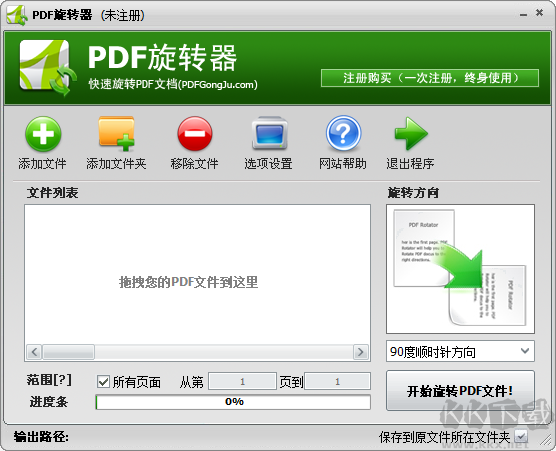The image size is (556, 451).
Task: Minimize the PDF旋转器 window
Action: coord(523,14)
